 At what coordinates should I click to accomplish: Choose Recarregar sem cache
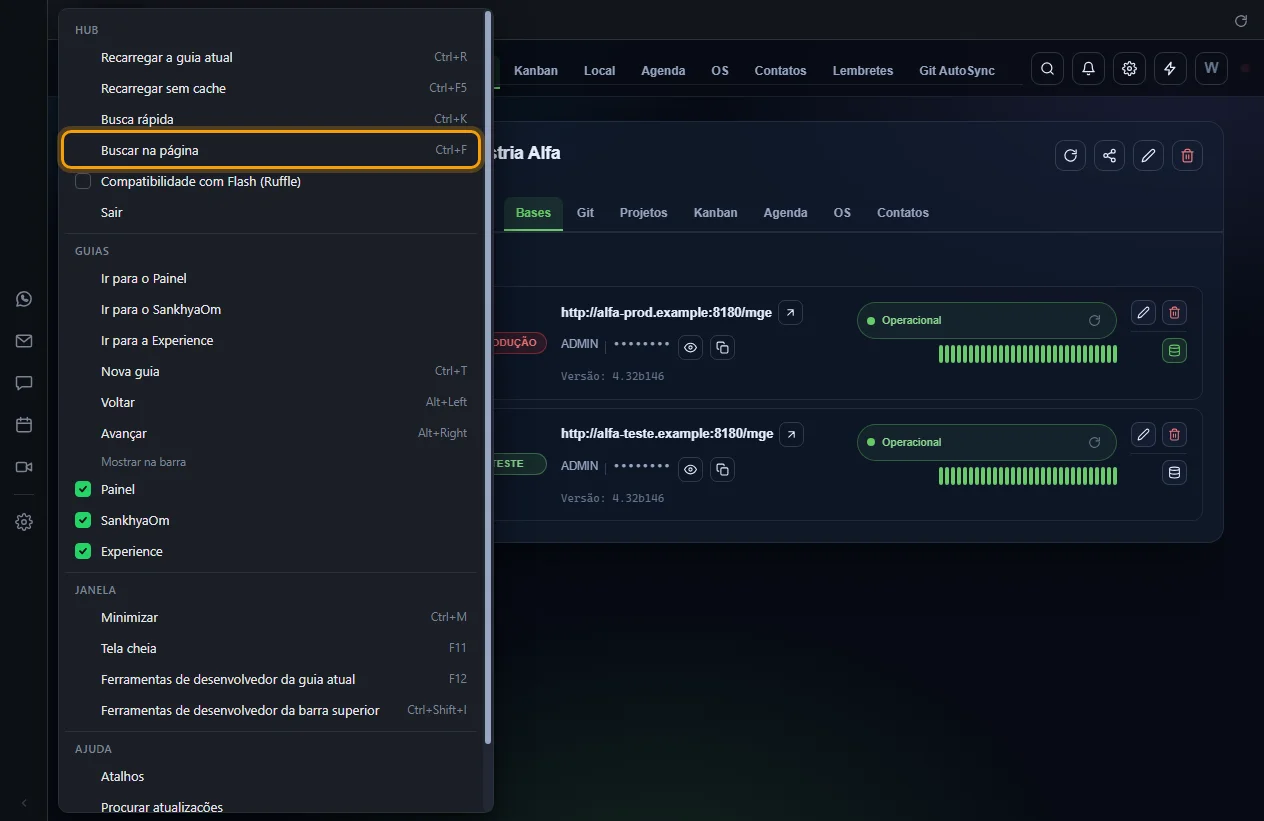coord(271,88)
